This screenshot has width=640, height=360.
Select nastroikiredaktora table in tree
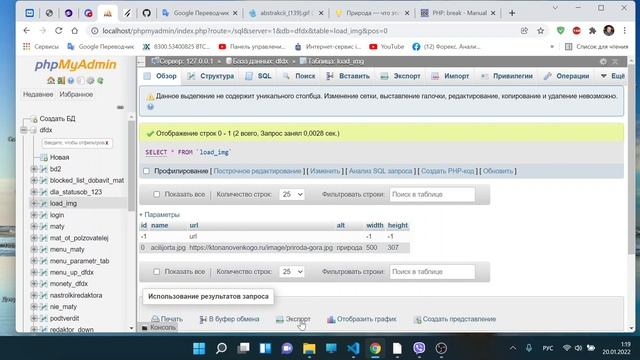pyautogui.click(x=76, y=295)
